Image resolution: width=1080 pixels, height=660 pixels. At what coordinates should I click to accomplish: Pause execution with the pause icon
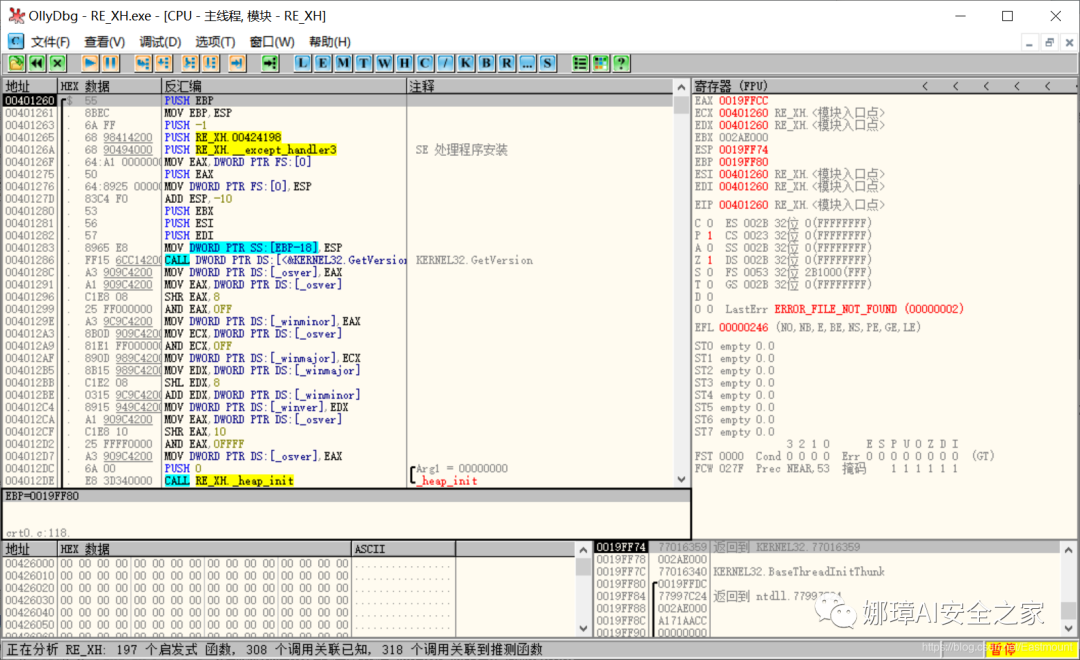[110, 63]
